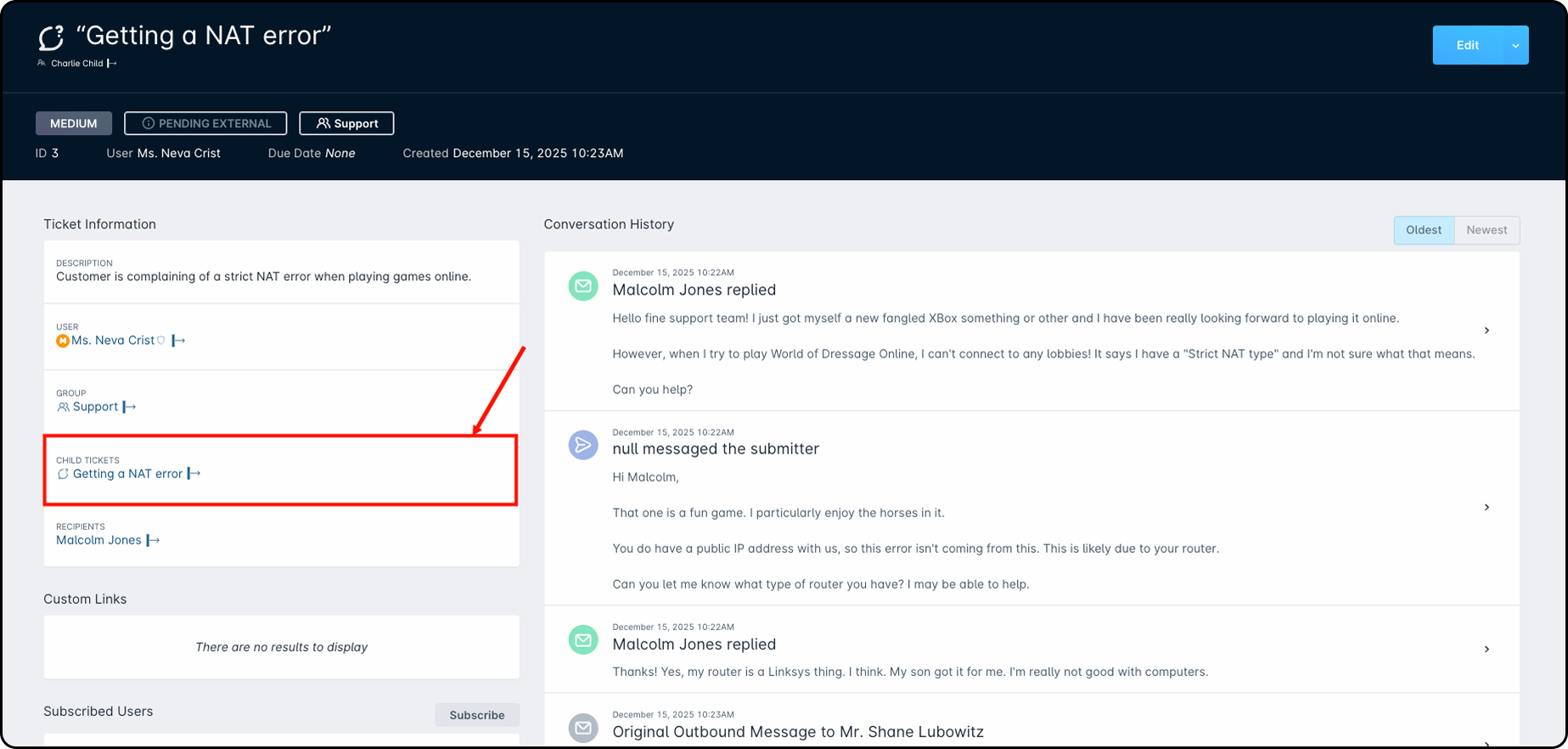Click the 'Conversation History' heading
This screenshot has width=1568, height=749.
tap(609, 224)
